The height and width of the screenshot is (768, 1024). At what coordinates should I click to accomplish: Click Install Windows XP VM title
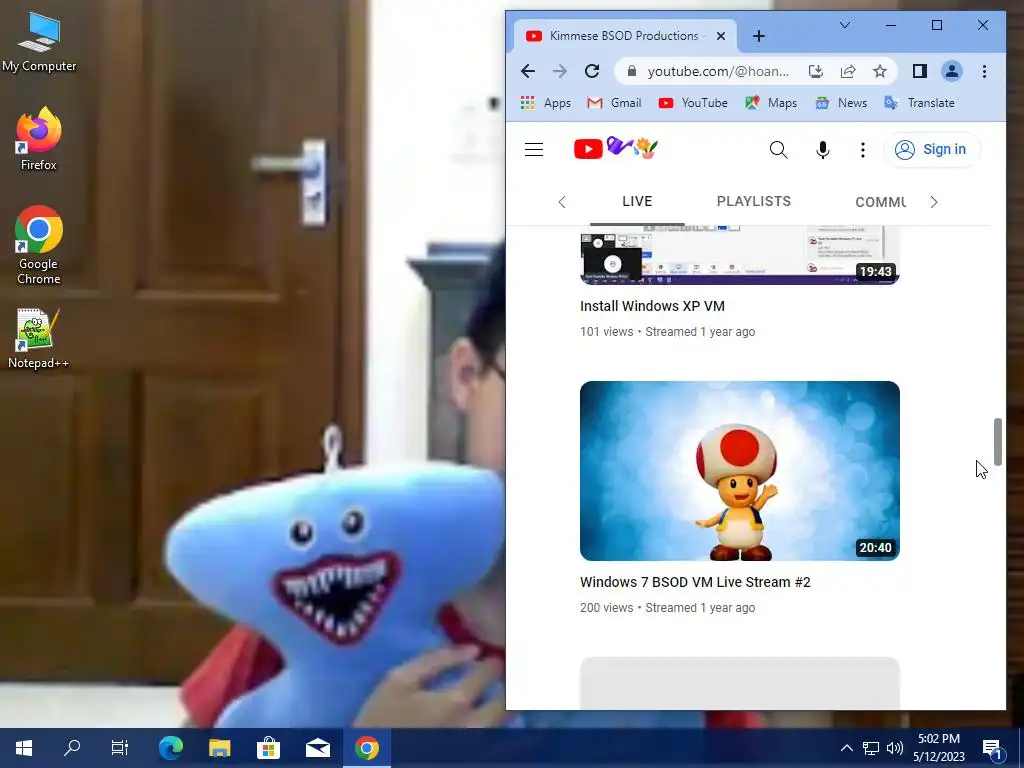[652, 306]
